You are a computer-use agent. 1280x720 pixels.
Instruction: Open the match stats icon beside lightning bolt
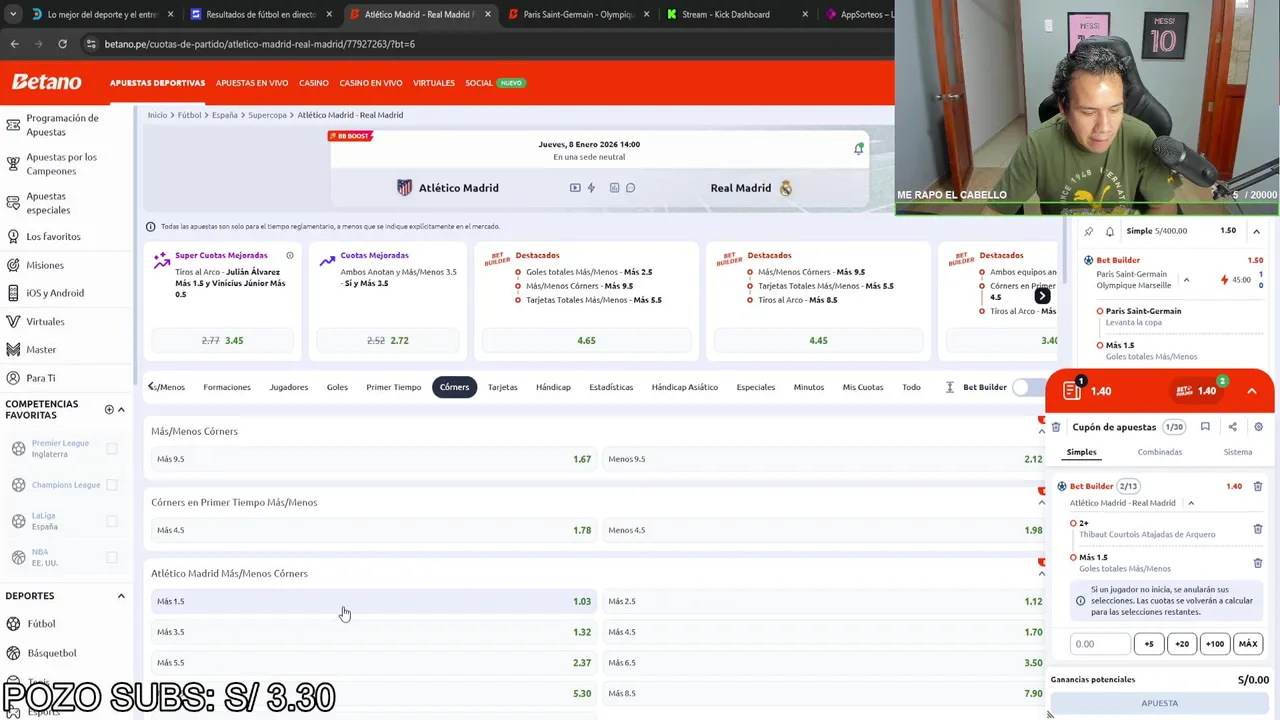click(x=614, y=188)
